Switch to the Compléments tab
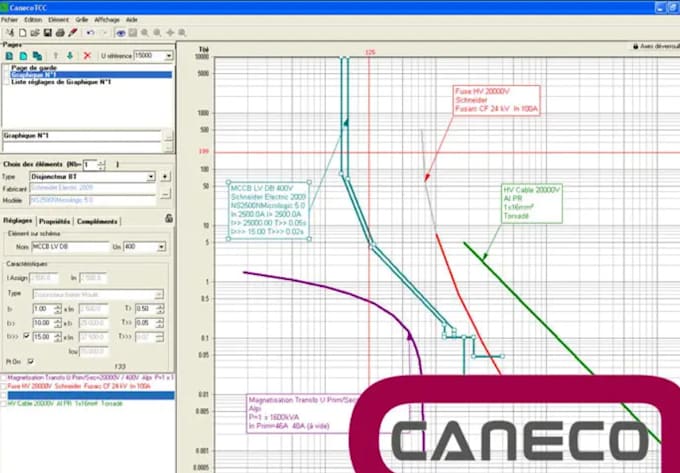 coord(97,221)
